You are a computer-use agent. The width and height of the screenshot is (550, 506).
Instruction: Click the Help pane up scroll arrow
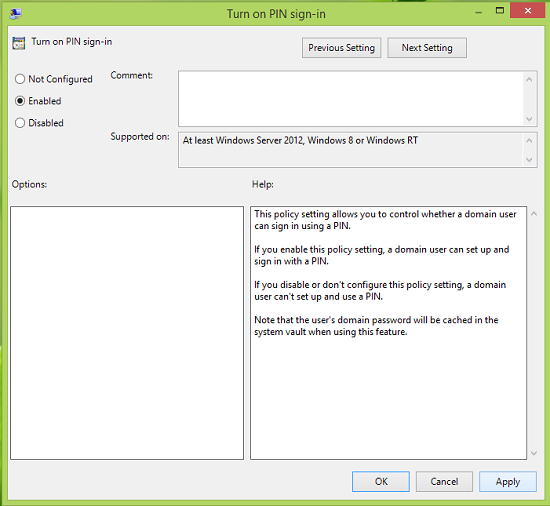pyautogui.click(x=534, y=214)
